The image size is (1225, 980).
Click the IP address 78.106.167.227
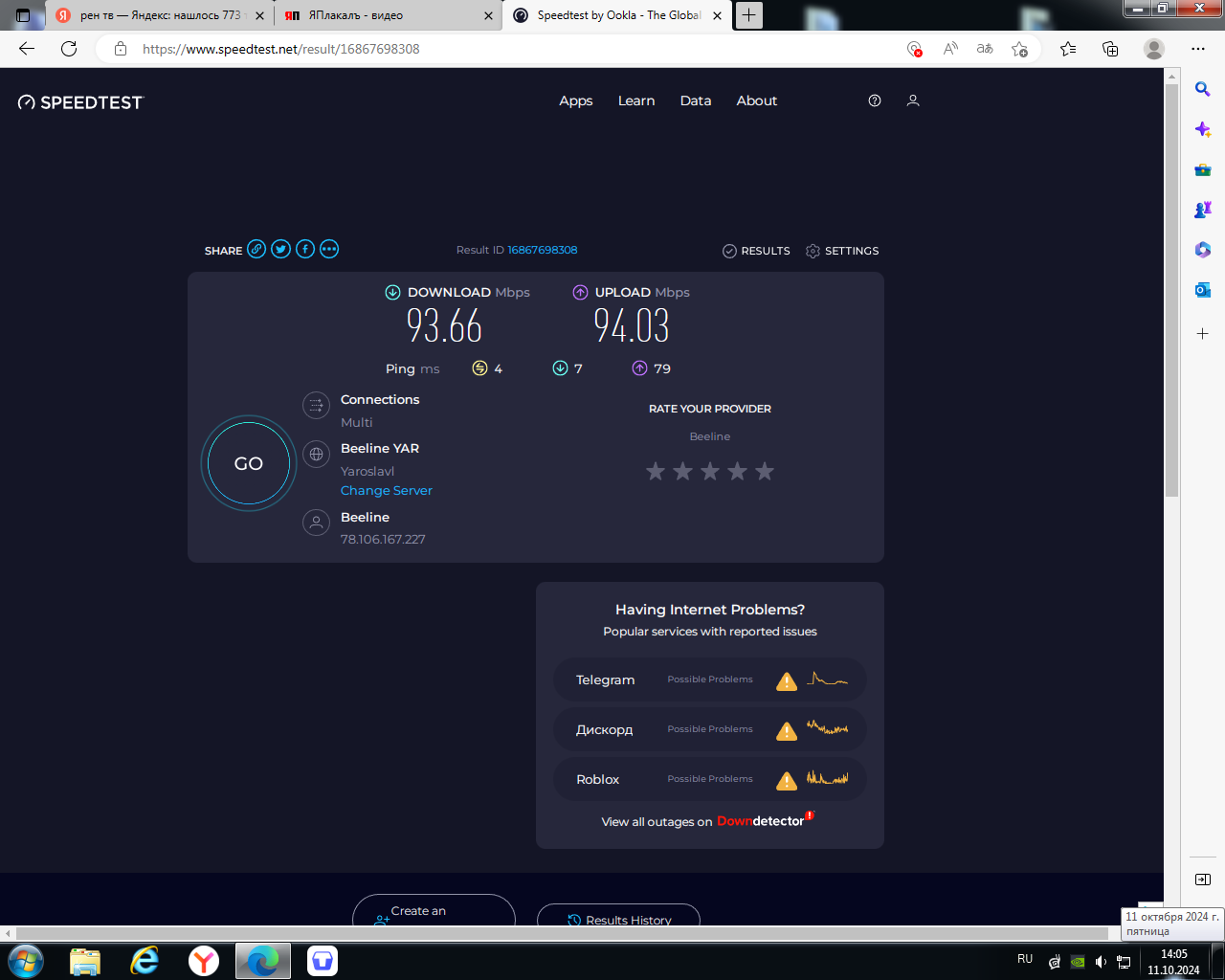[x=383, y=539]
